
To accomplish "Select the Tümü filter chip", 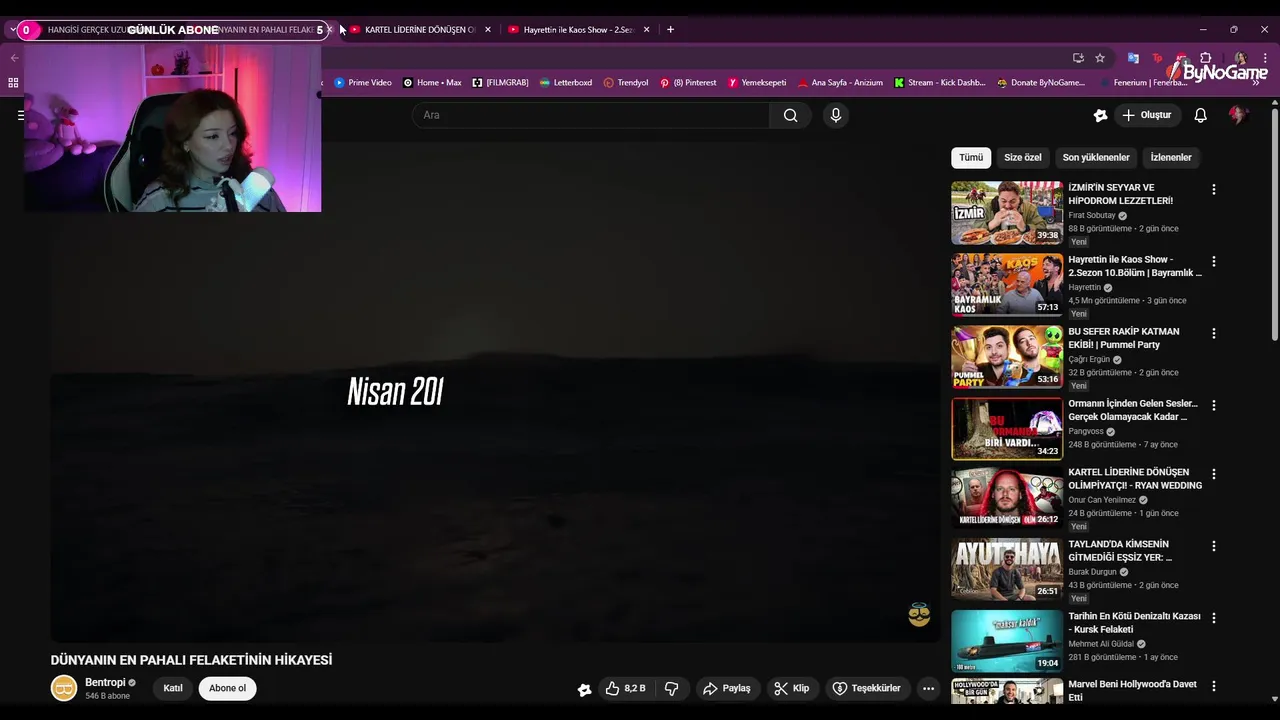I will coord(971,157).
